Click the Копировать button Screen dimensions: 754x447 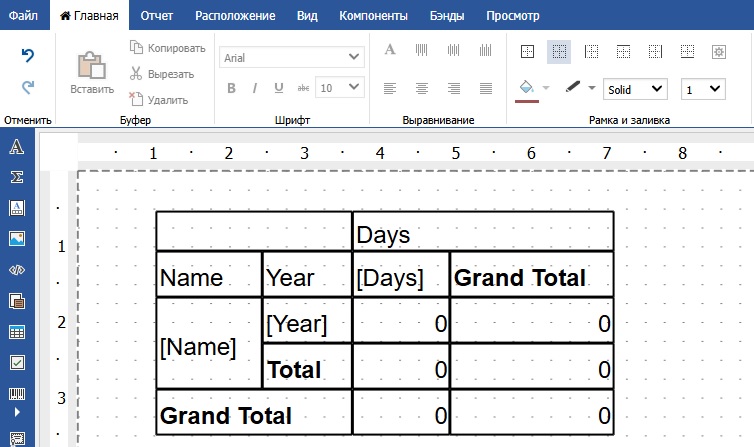click(167, 48)
